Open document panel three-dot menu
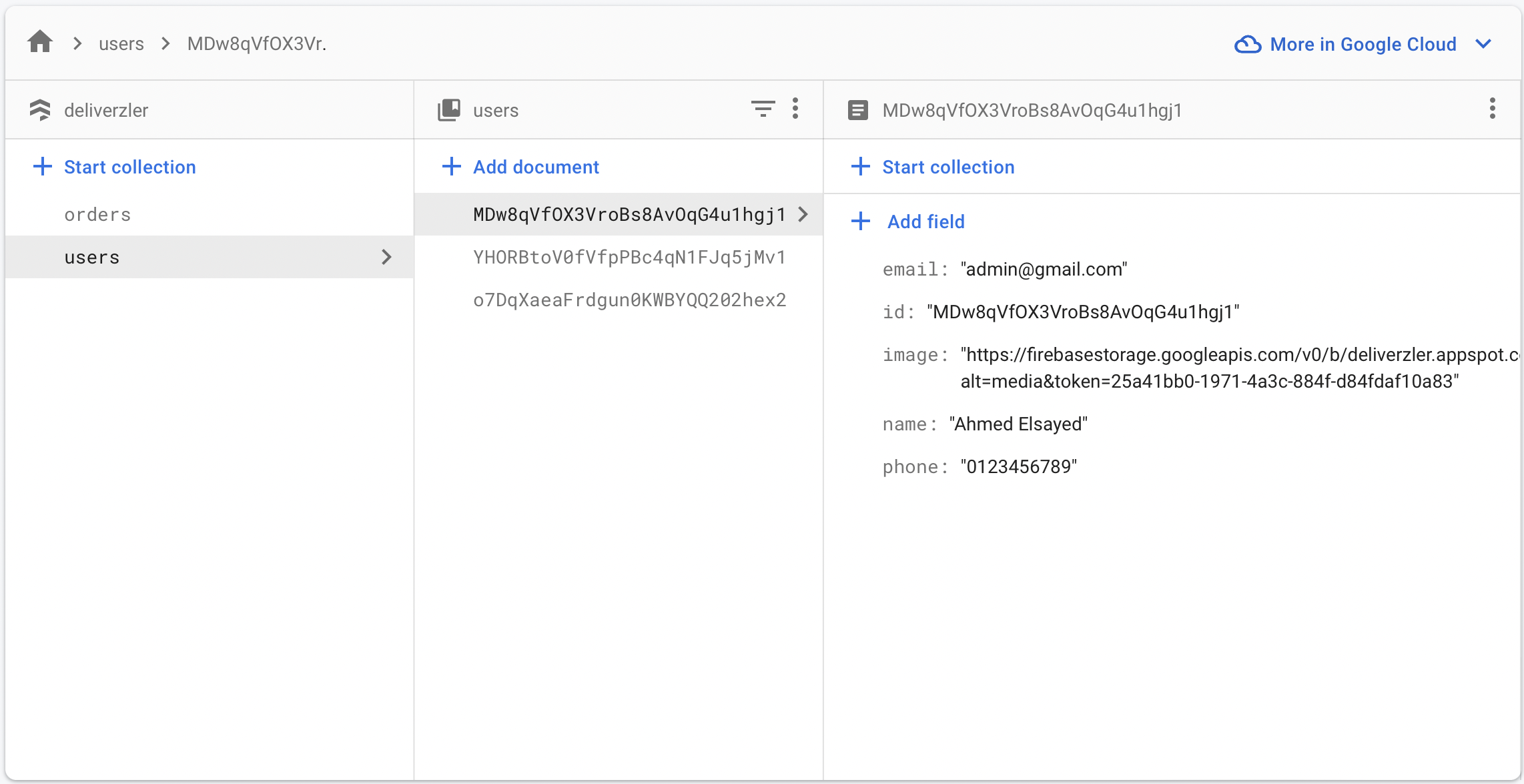 (1492, 109)
